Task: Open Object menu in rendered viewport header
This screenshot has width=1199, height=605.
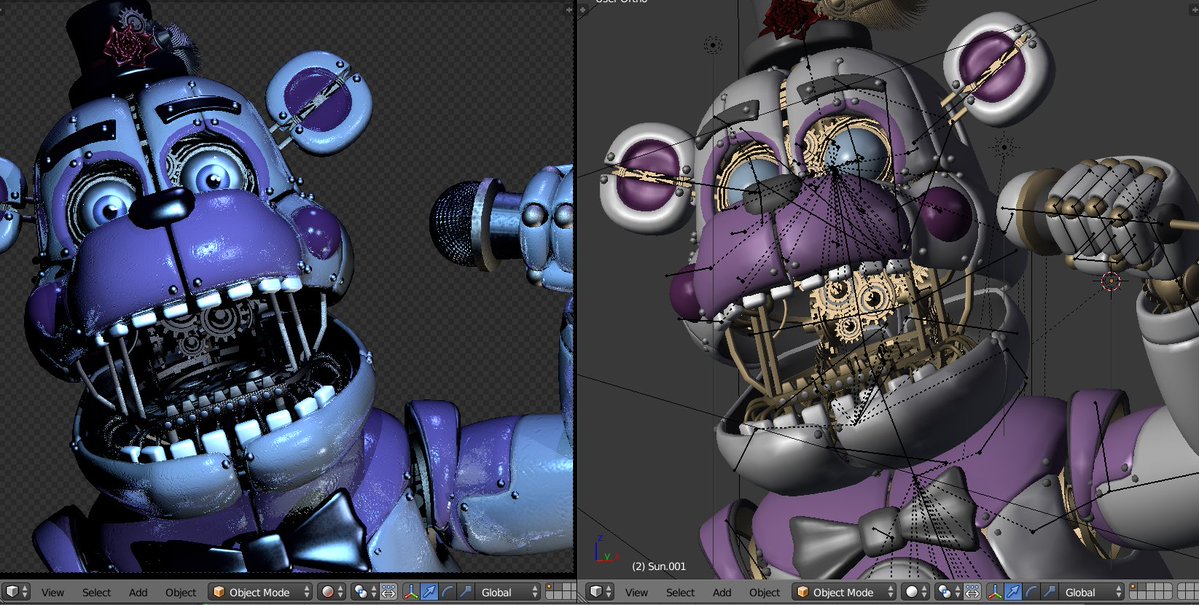Action: click(x=180, y=592)
